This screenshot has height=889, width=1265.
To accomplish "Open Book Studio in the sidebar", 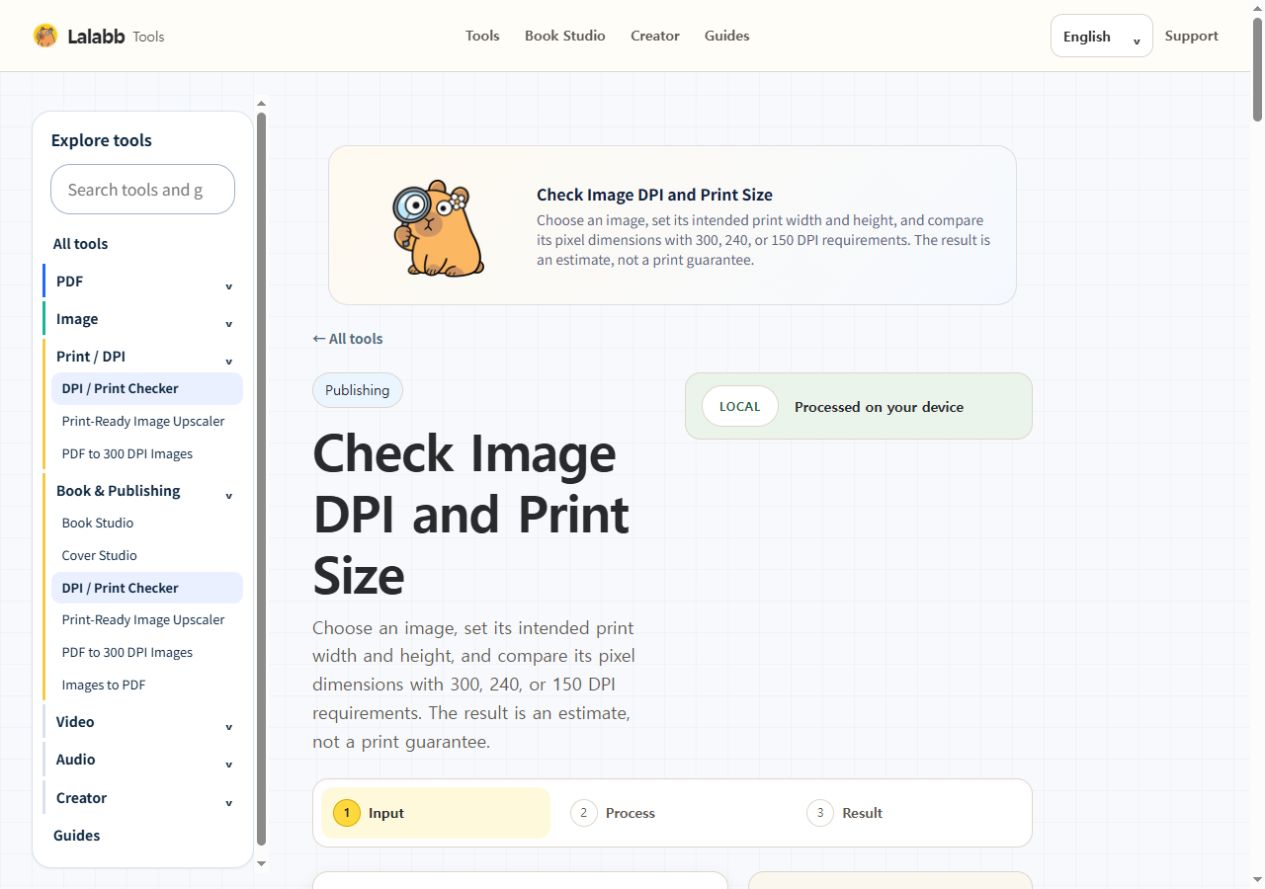I will click(97, 523).
